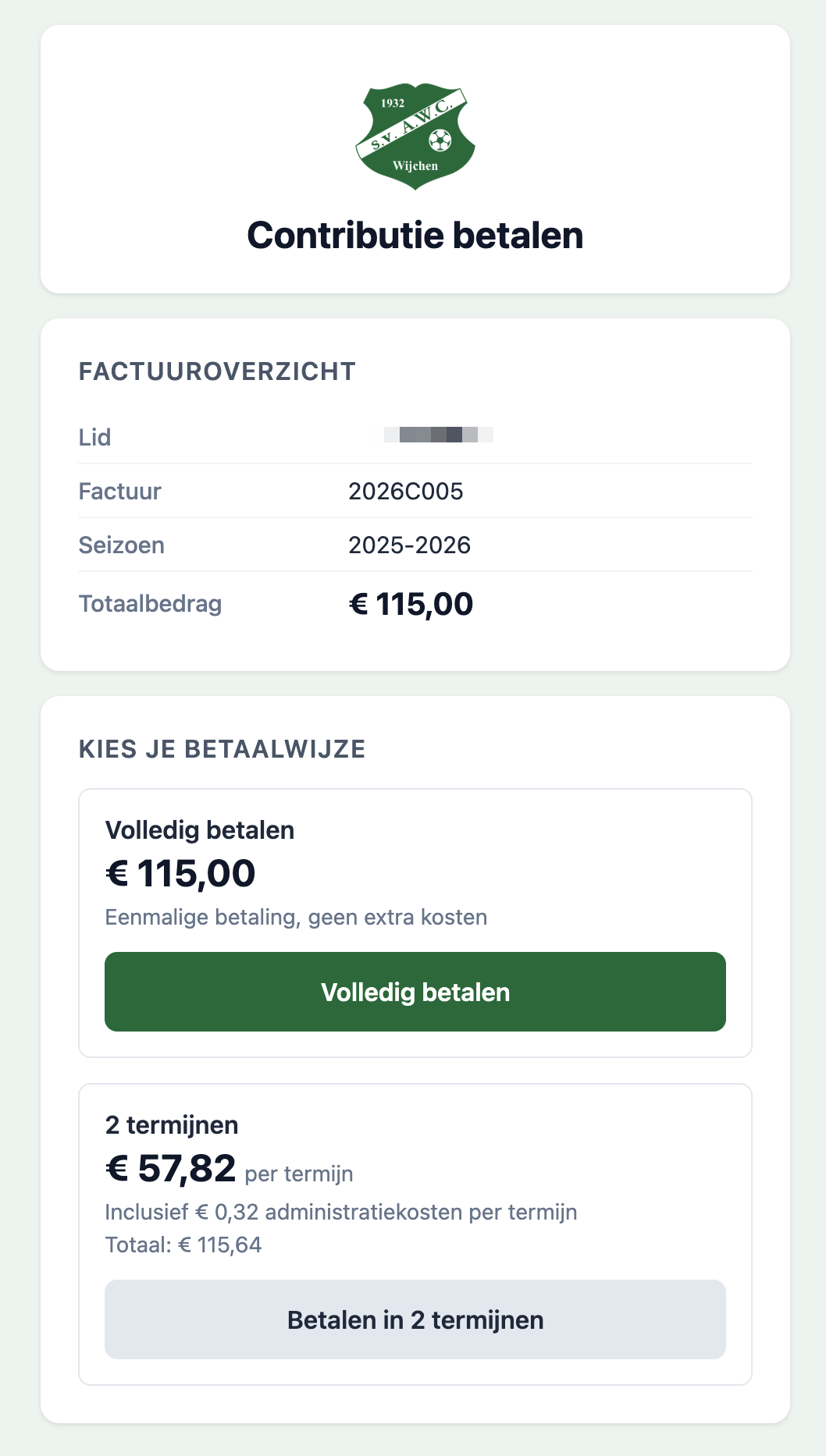
Task: Select the green Volledig betalen button
Action: [414, 992]
